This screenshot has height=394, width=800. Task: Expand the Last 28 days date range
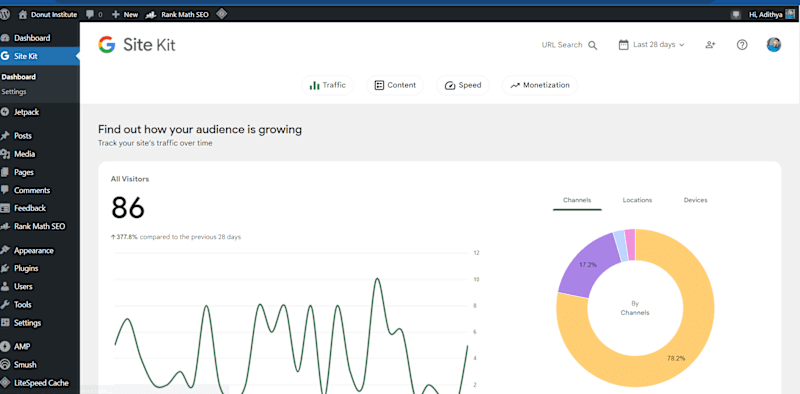652,45
